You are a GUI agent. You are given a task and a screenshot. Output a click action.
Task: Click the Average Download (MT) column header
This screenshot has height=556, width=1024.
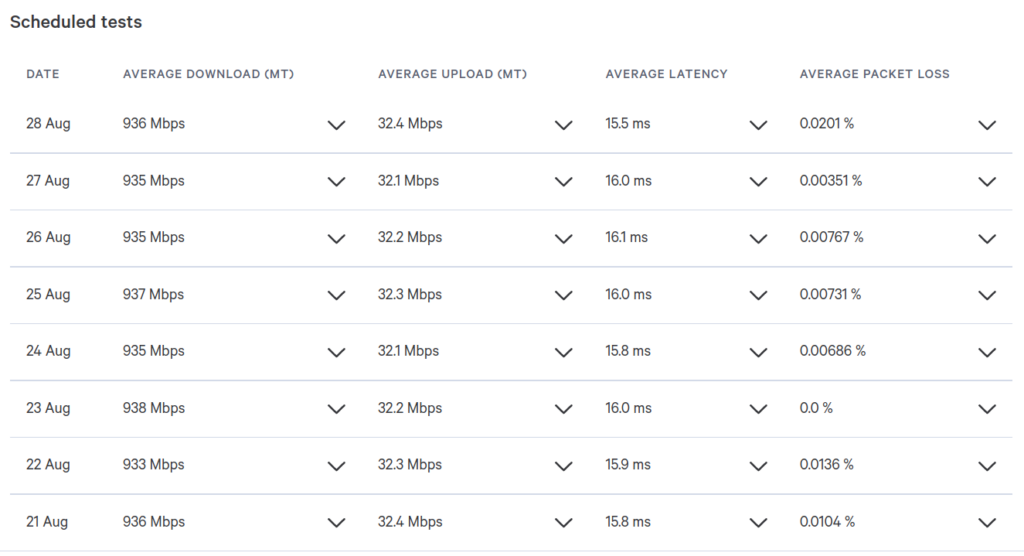click(208, 74)
